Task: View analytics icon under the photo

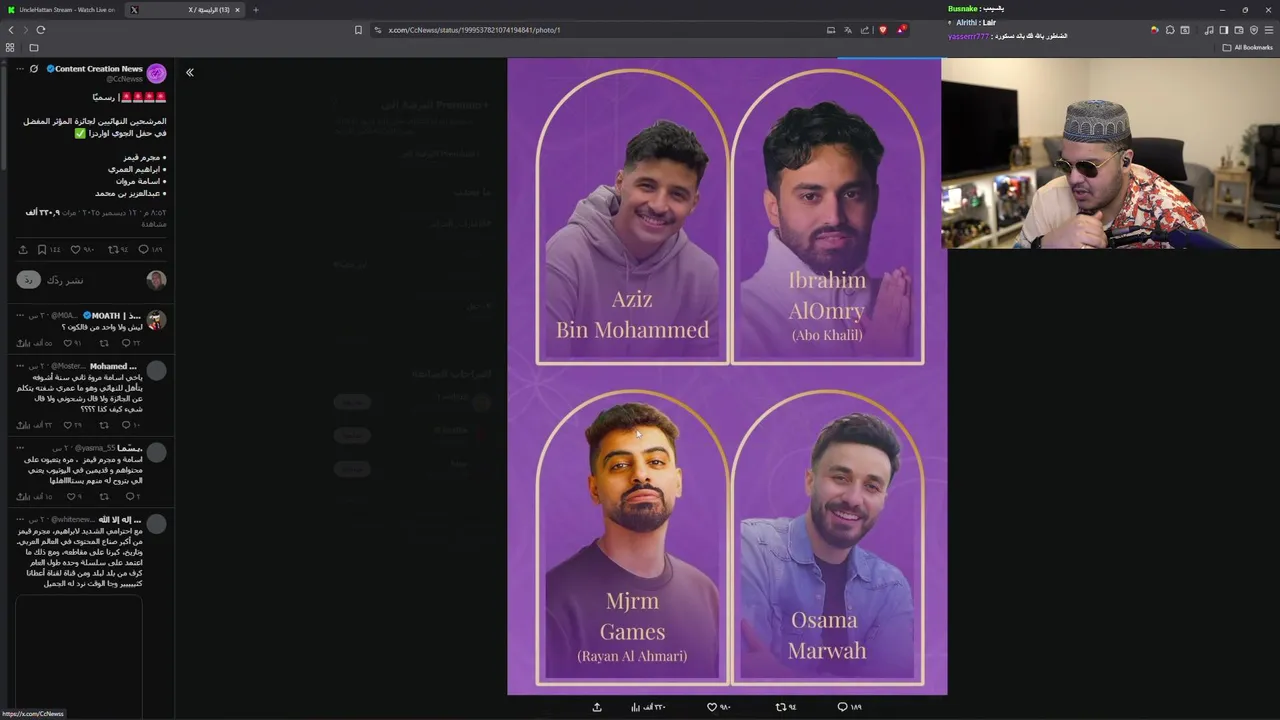Action: pyautogui.click(x=647, y=707)
